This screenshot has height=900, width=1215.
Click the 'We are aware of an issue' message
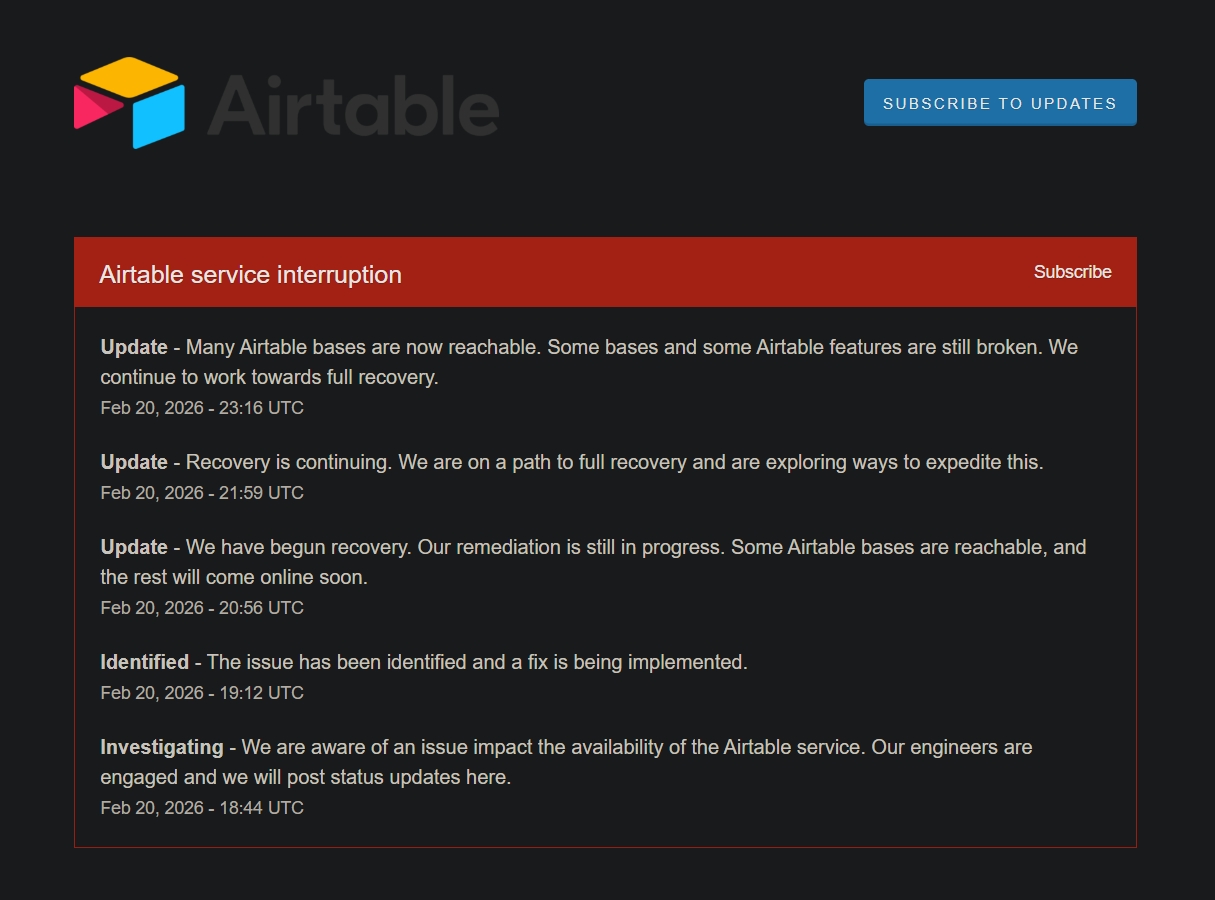click(x=636, y=748)
